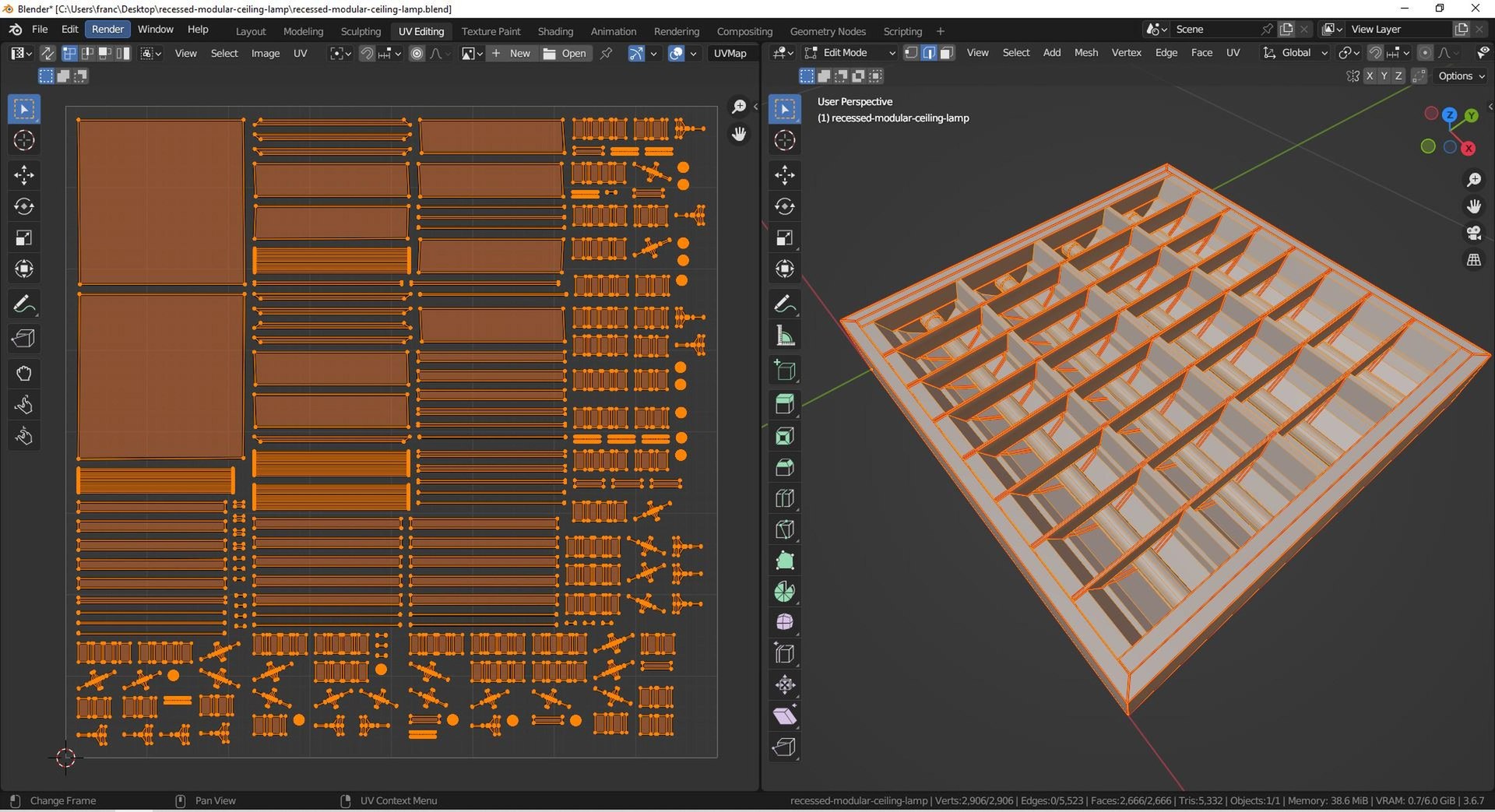Toggle X axis mesh symmetry

coord(1370,76)
